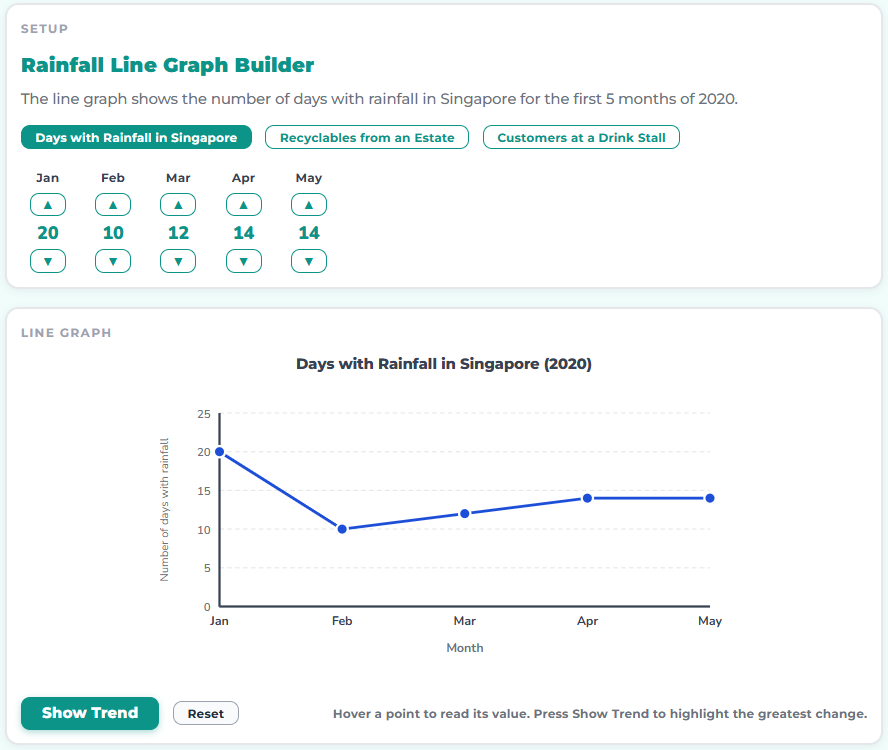Decrease the Apr rainfall value
Screen dimensions: 888x750
244,261
